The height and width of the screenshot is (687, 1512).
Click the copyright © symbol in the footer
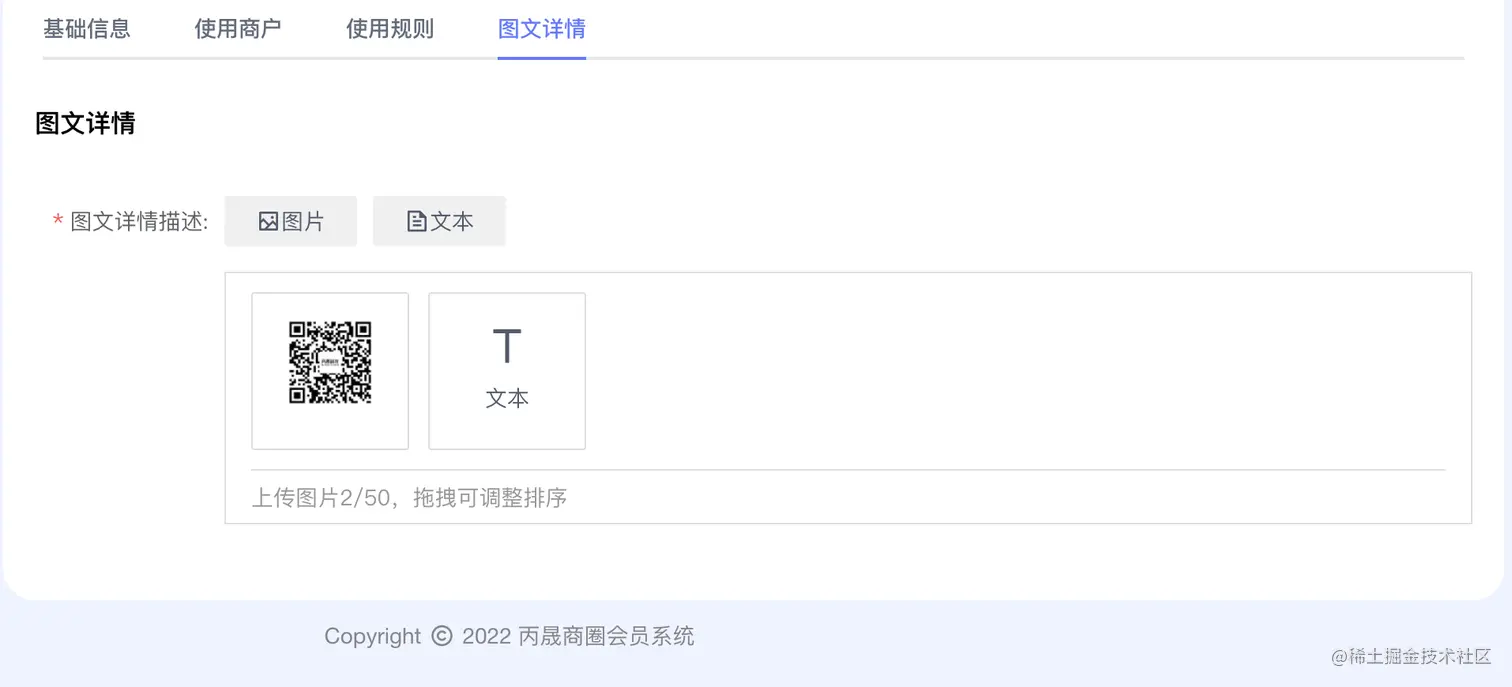pos(440,635)
